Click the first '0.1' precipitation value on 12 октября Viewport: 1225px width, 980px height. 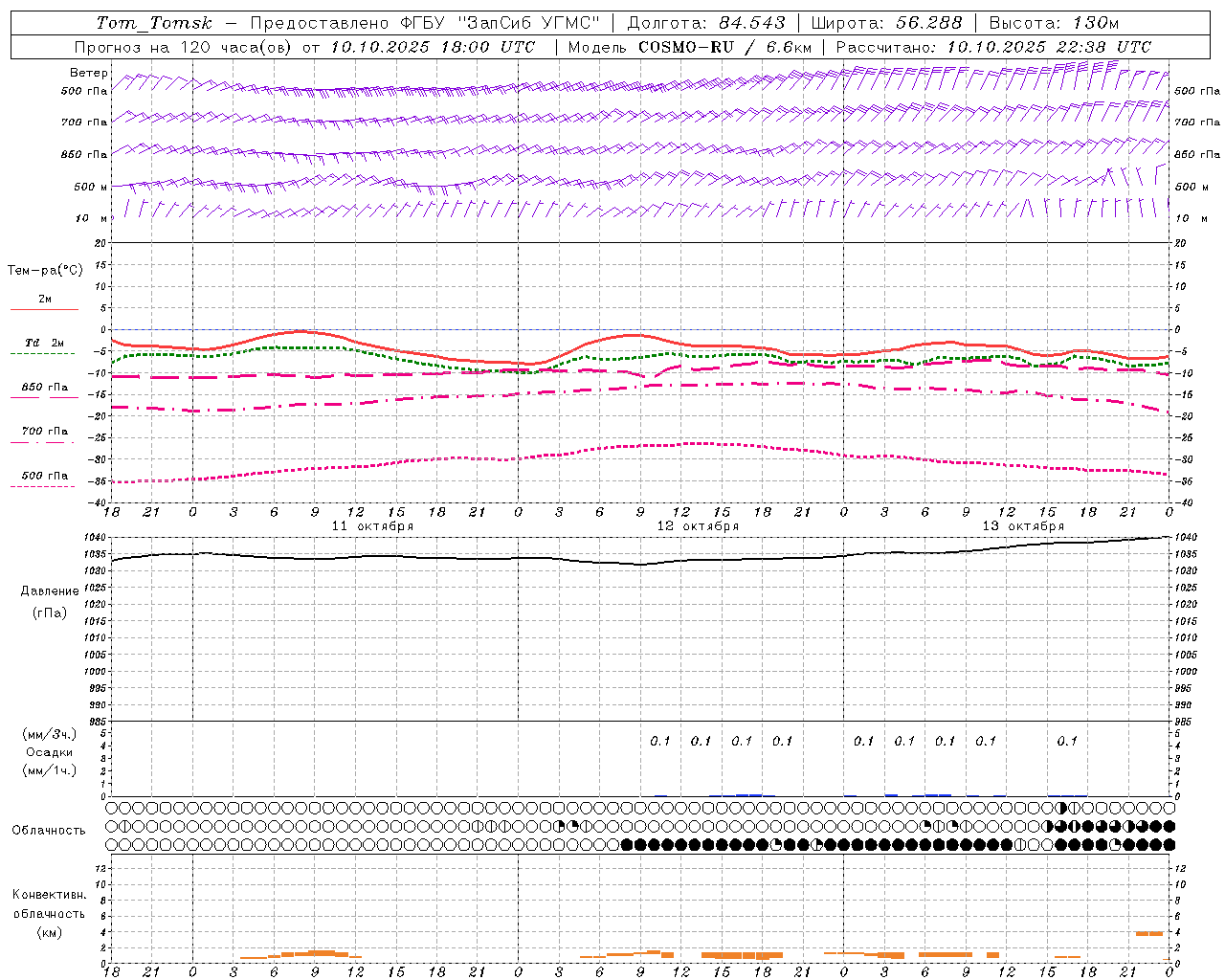660,741
